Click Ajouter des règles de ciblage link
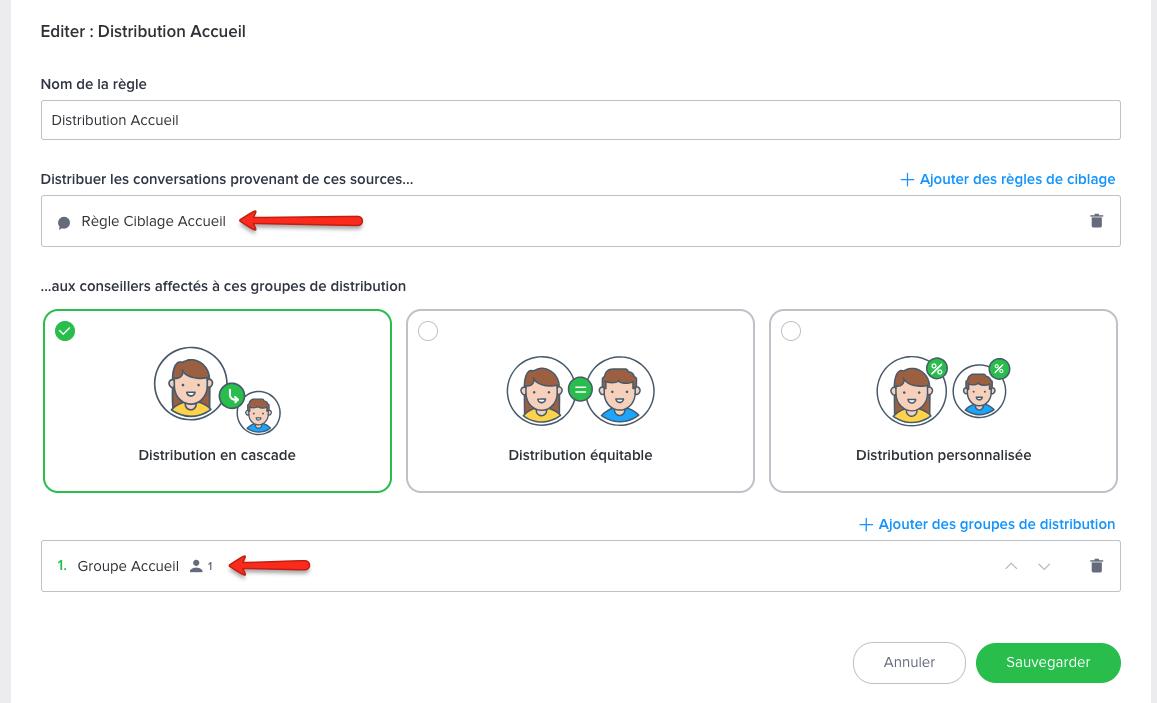Screen dimensions: 1157x703 coord(1017,180)
